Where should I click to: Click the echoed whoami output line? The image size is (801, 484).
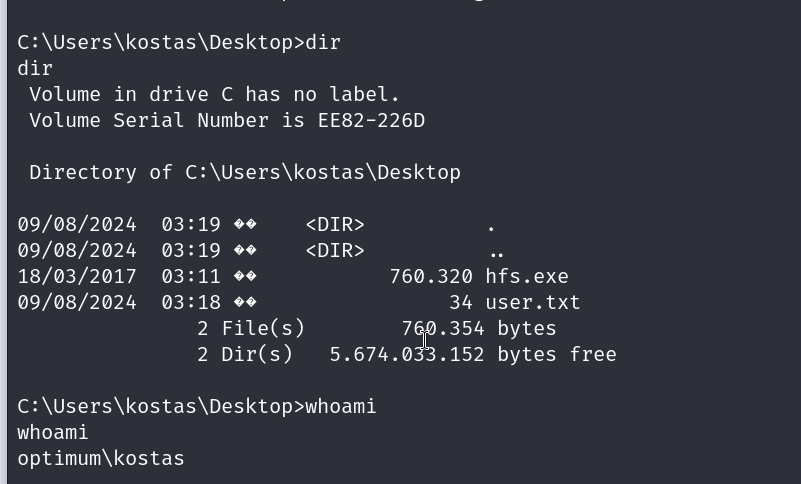53,433
